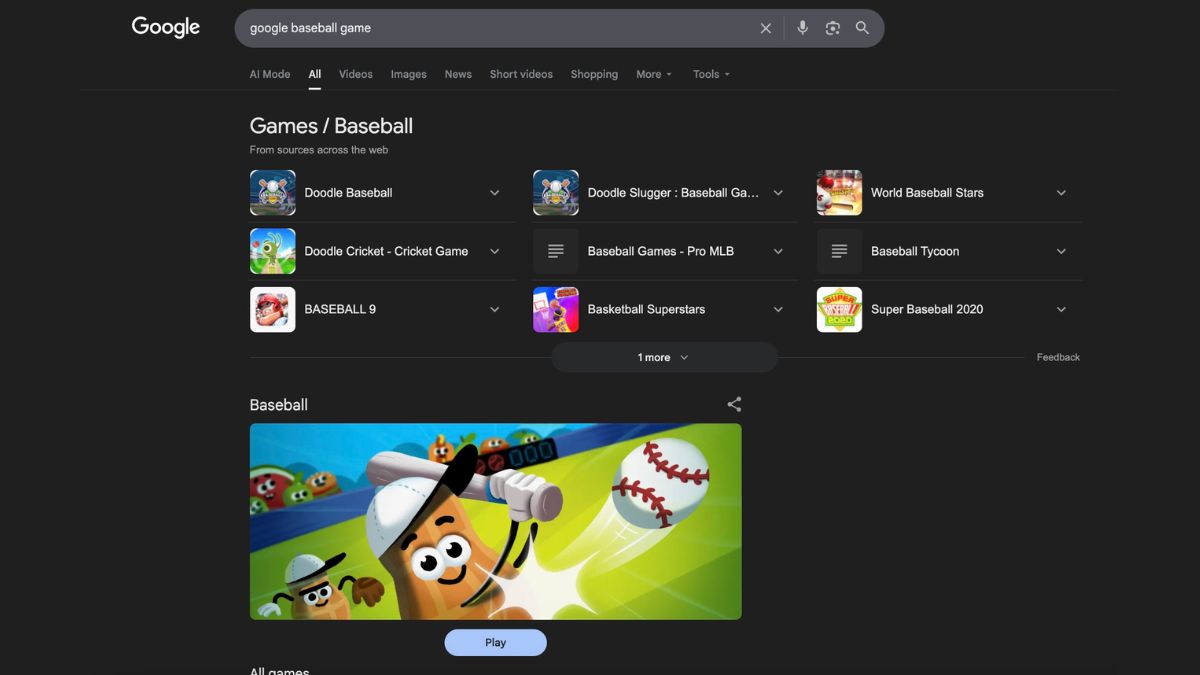The width and height of the screenshot is (1200, 675).
Task: Show more games with '1 more'
Action: (x=664, y=357)
